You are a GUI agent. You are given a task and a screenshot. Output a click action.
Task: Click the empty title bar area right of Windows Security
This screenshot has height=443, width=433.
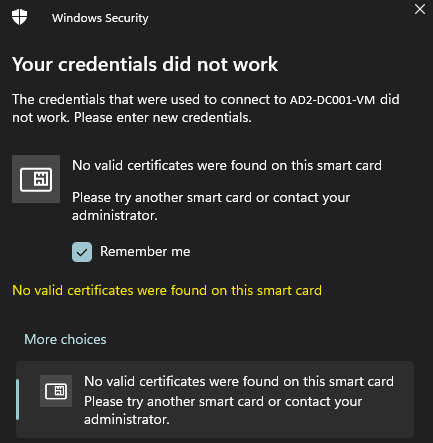point(280,18)
